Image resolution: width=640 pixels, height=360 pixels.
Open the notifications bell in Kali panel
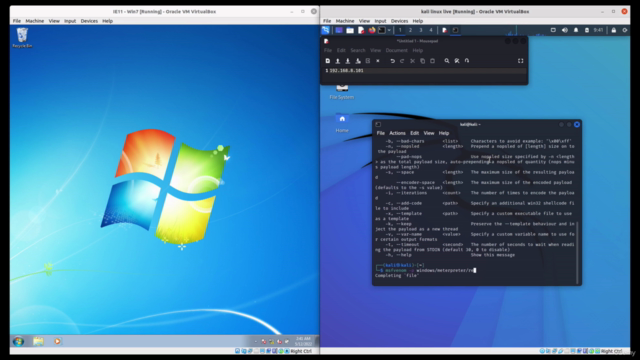[x=576, y=30]
